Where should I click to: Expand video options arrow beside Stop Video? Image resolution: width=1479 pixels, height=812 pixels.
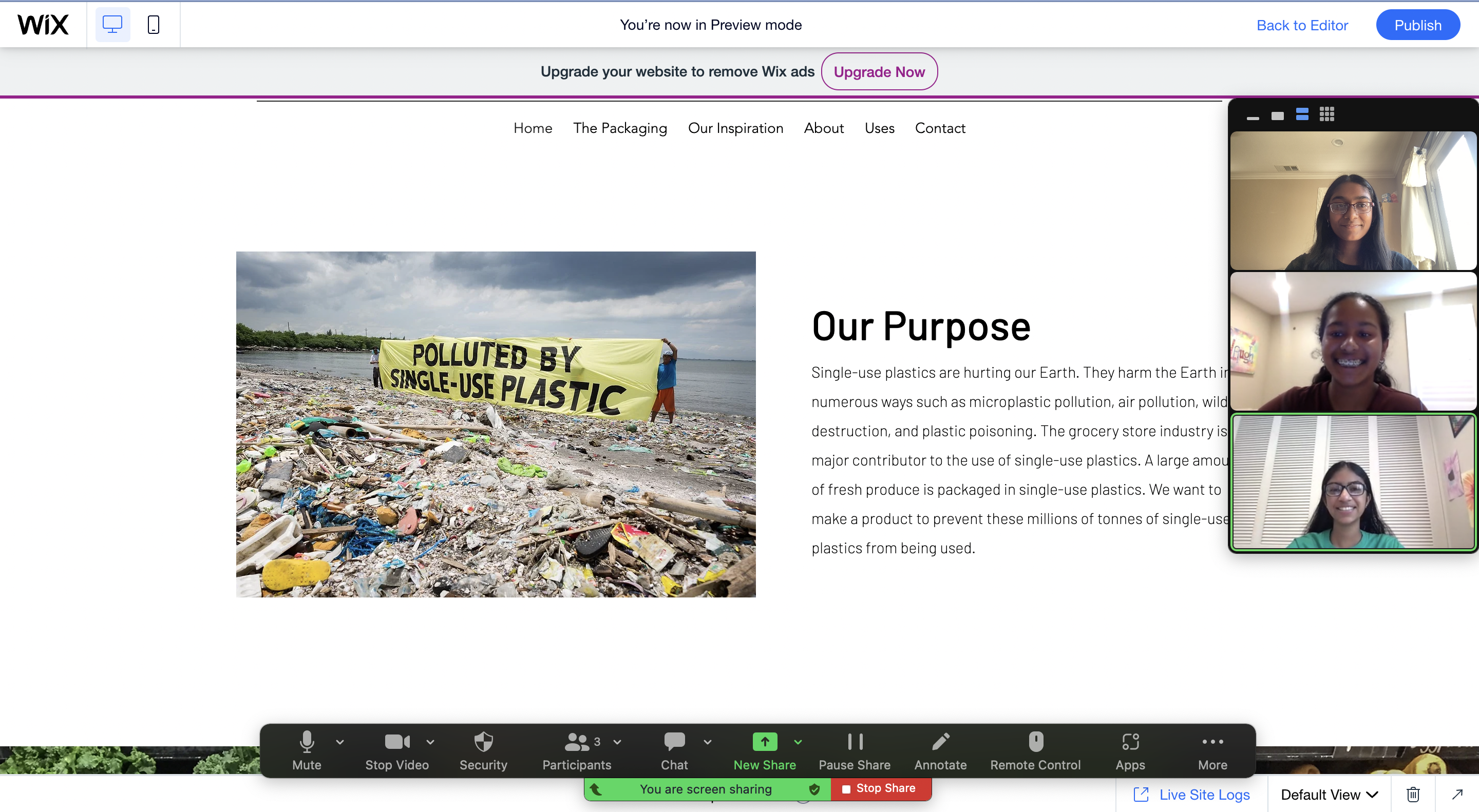pos(430,742)
